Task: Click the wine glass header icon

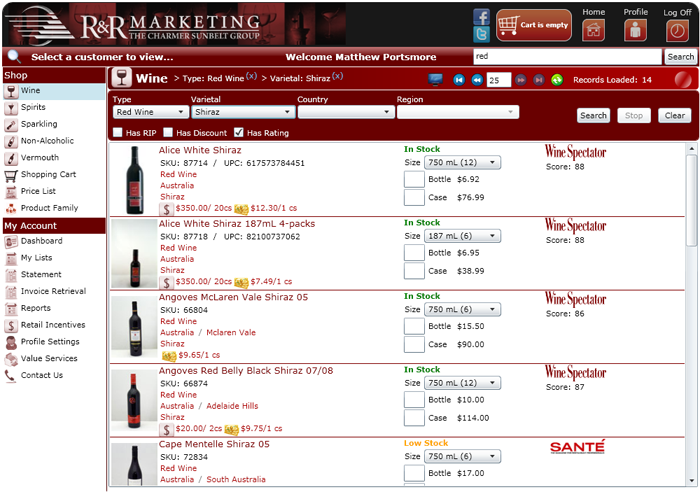Action: click(x=121, y=78)
